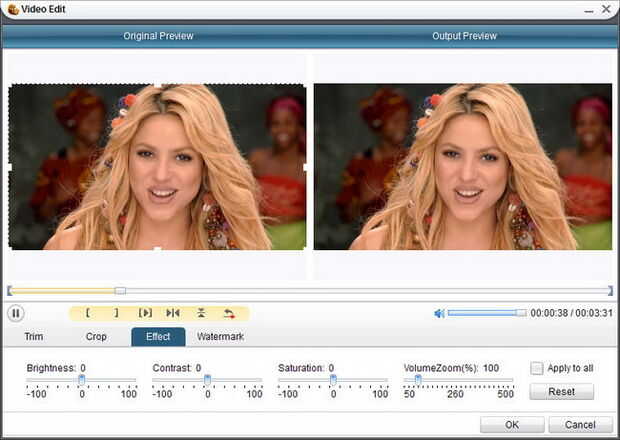The height and width of the screenshot is (440, 620).
Task: Click the Contrast slider handle
Action: point(207,380)
